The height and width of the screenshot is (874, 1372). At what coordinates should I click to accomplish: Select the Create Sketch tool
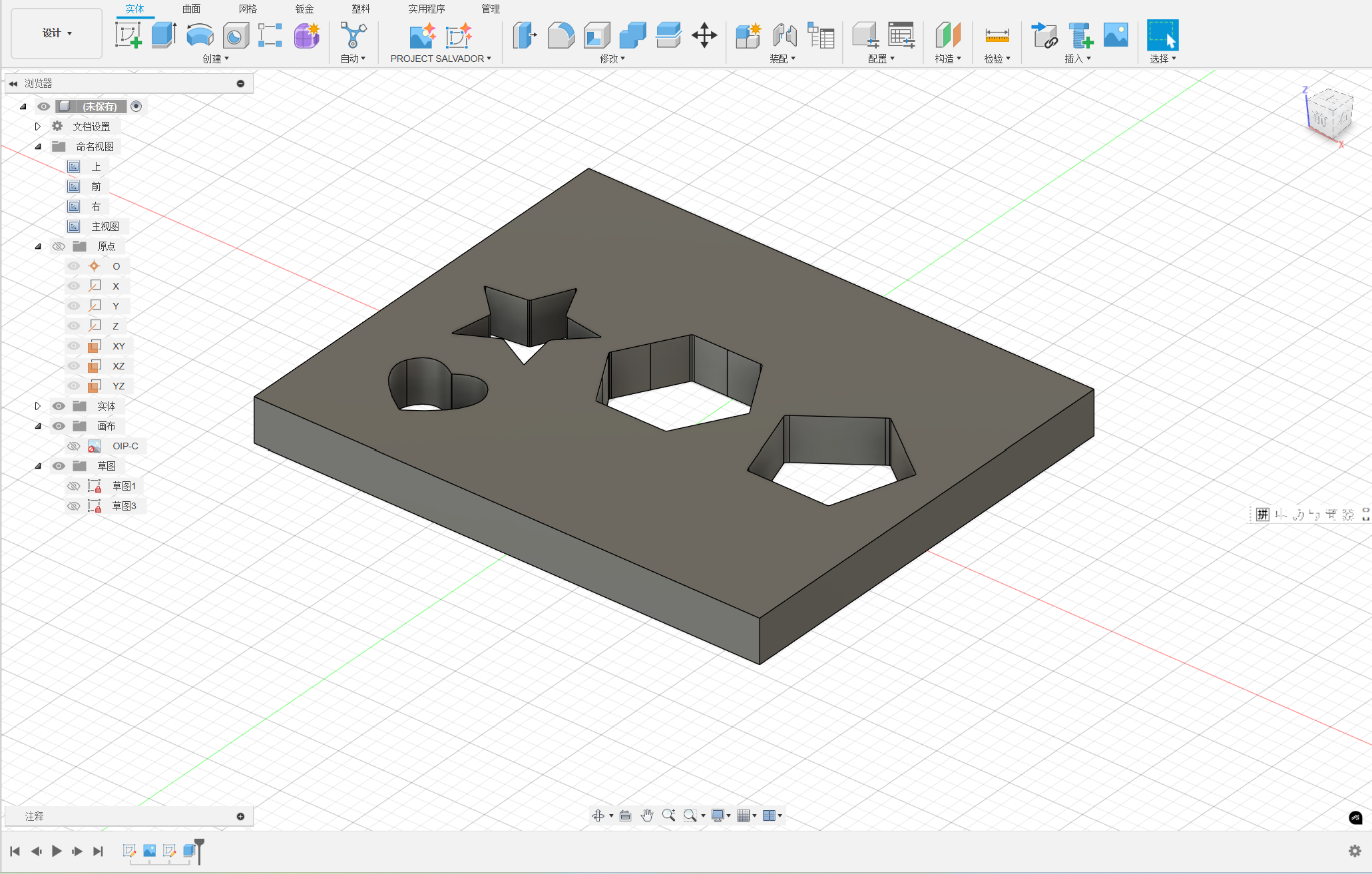(x=128, y=35)
